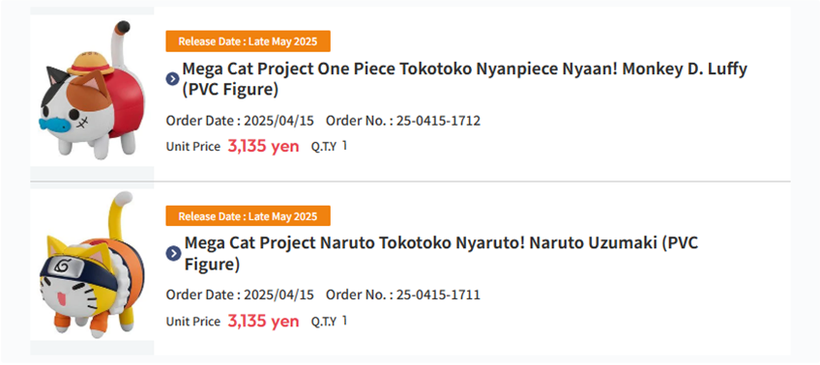Click the Q.T.Y value of the Luffy order
Viewport: 820px width, 365px height.
345,145
